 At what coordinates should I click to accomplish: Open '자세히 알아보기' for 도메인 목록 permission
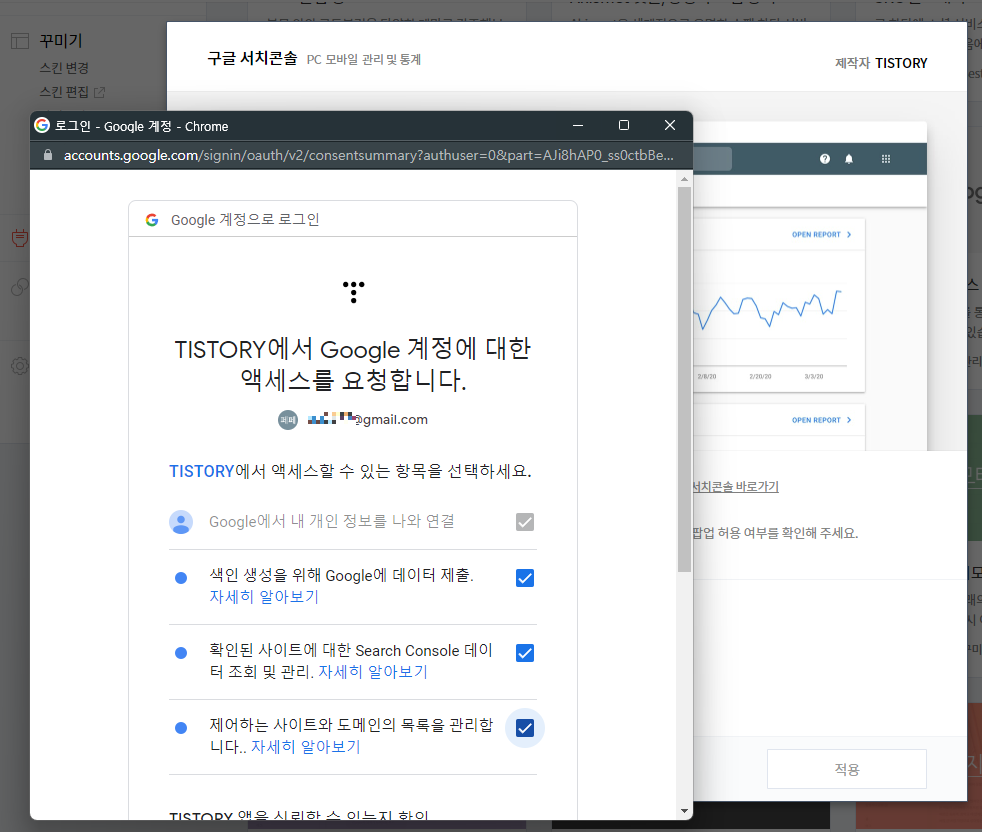[x=306, y=747]
